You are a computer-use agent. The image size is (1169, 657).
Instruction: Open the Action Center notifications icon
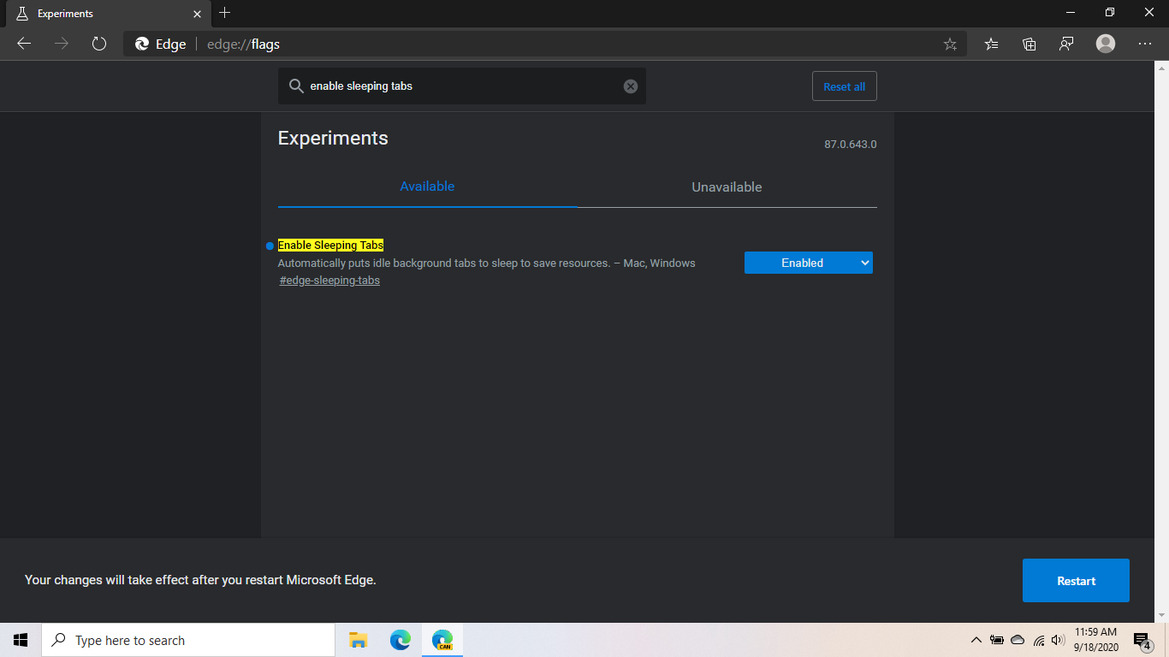(x=1142, y=640)
